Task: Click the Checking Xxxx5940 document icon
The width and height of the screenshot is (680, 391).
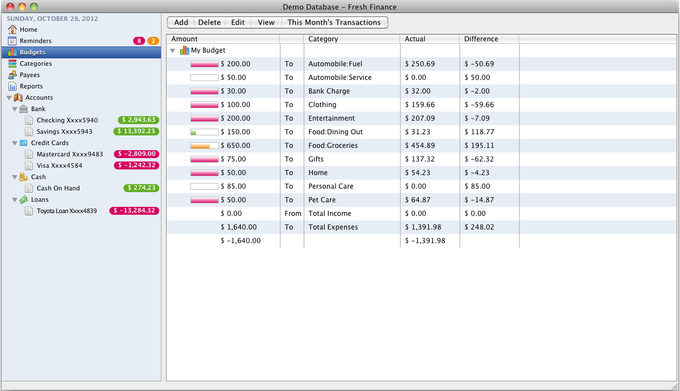Action: click(x=29, y=120)
